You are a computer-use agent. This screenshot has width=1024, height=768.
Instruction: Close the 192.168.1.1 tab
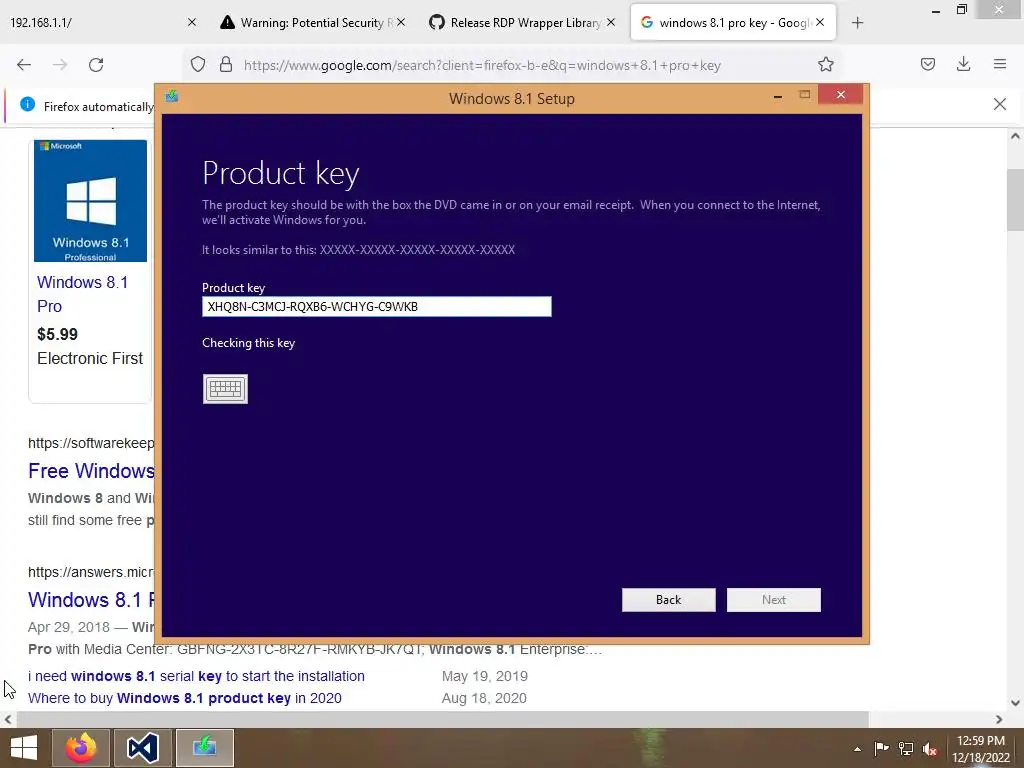pos(191,22)
